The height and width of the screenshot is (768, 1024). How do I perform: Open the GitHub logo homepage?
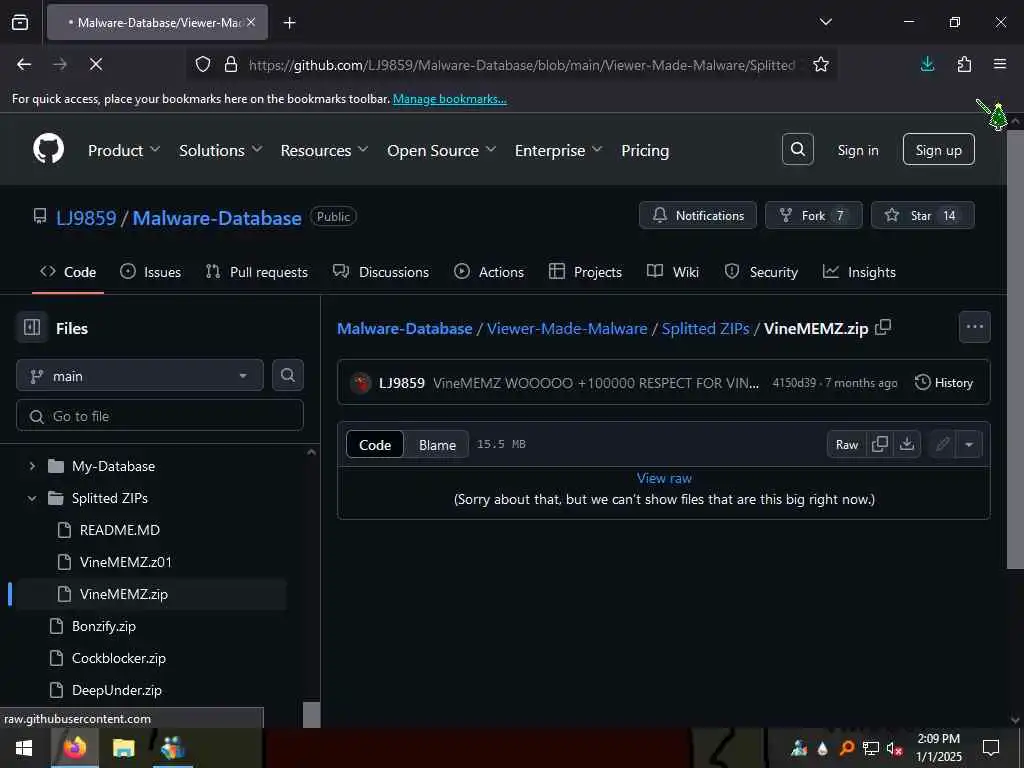pyautogui.click(x=48, y=149)
